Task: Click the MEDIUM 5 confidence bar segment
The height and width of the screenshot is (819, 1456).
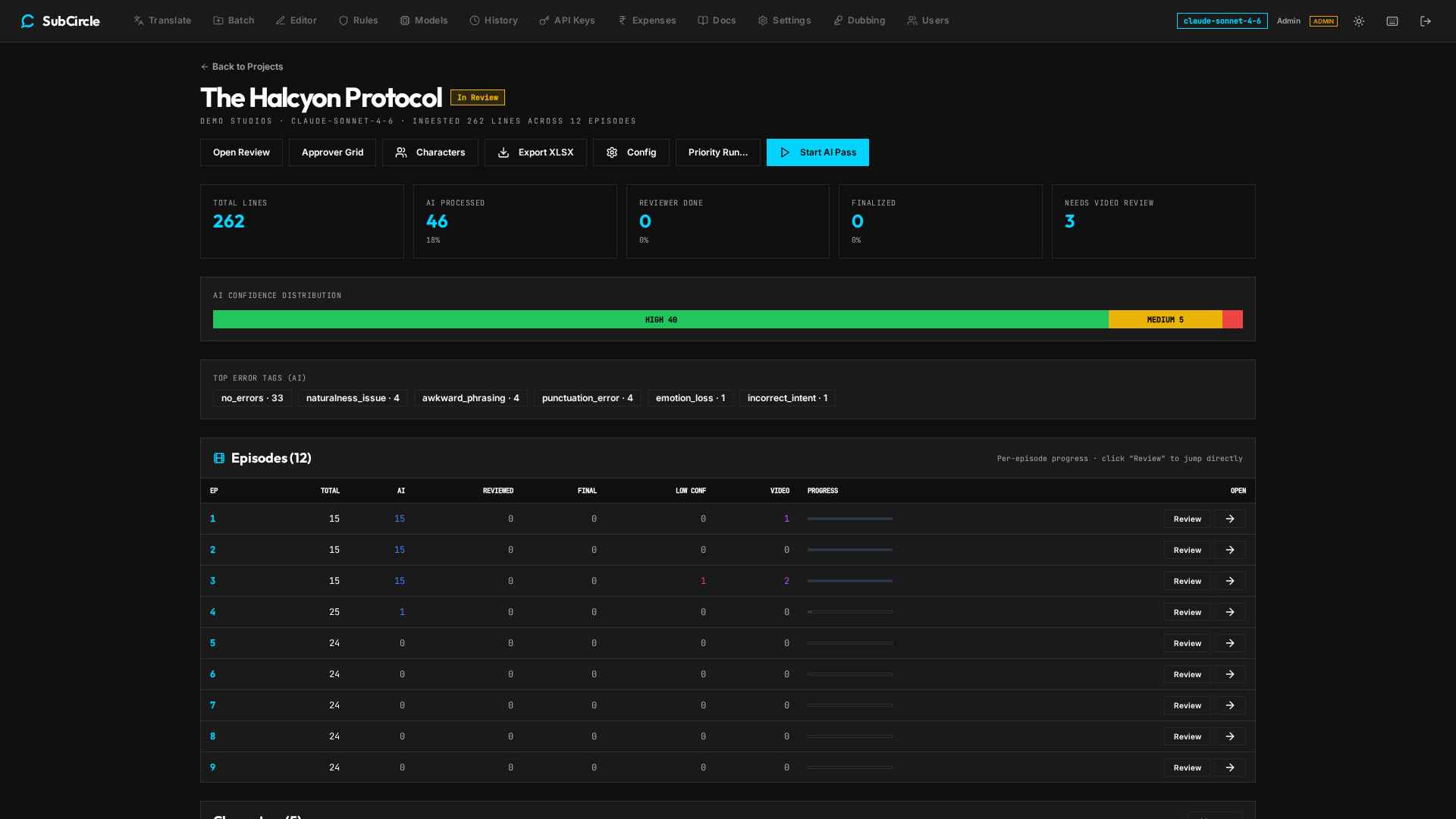Action: 1166,319
